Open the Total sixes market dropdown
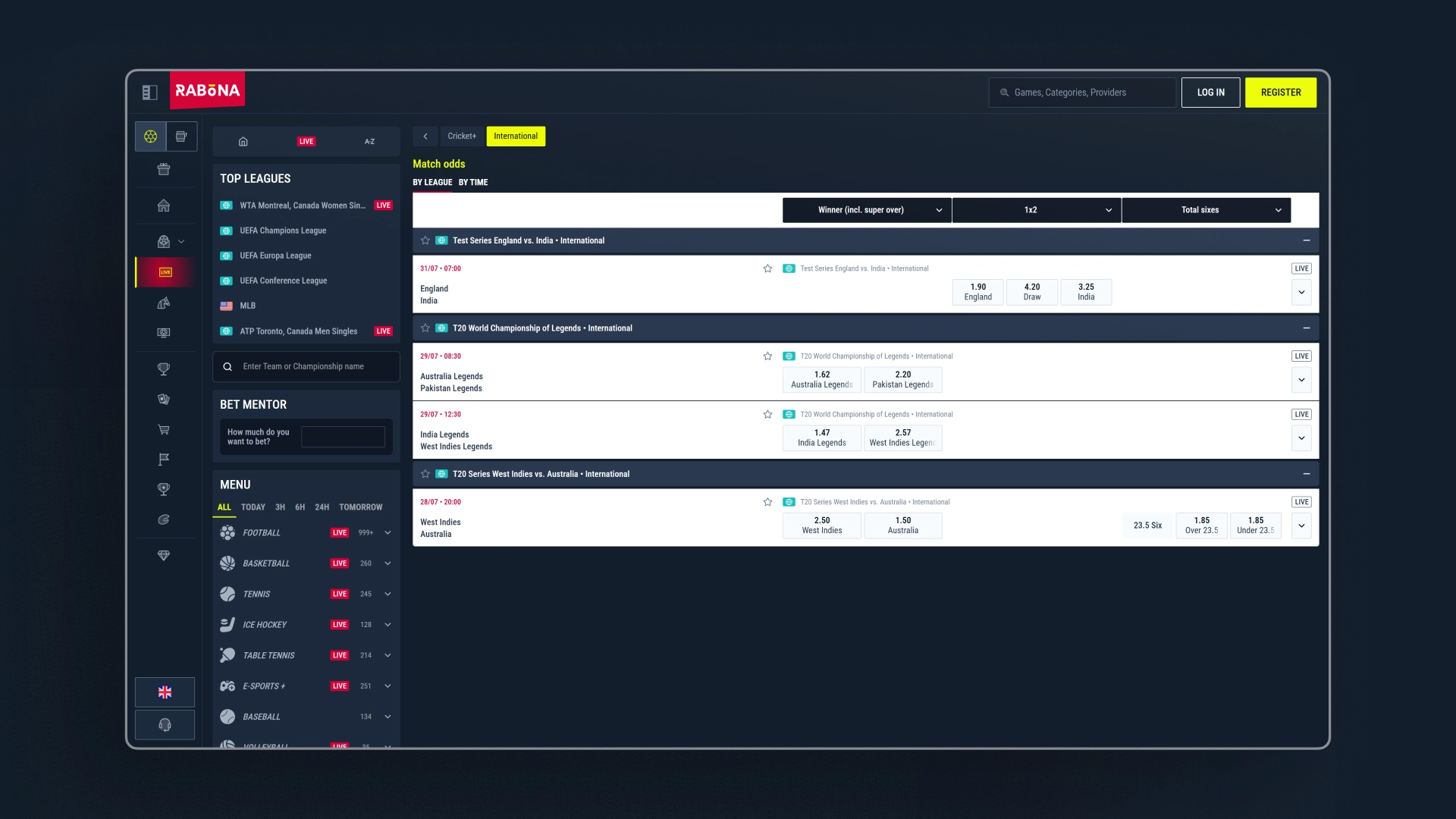 [x=1206, y=210]
